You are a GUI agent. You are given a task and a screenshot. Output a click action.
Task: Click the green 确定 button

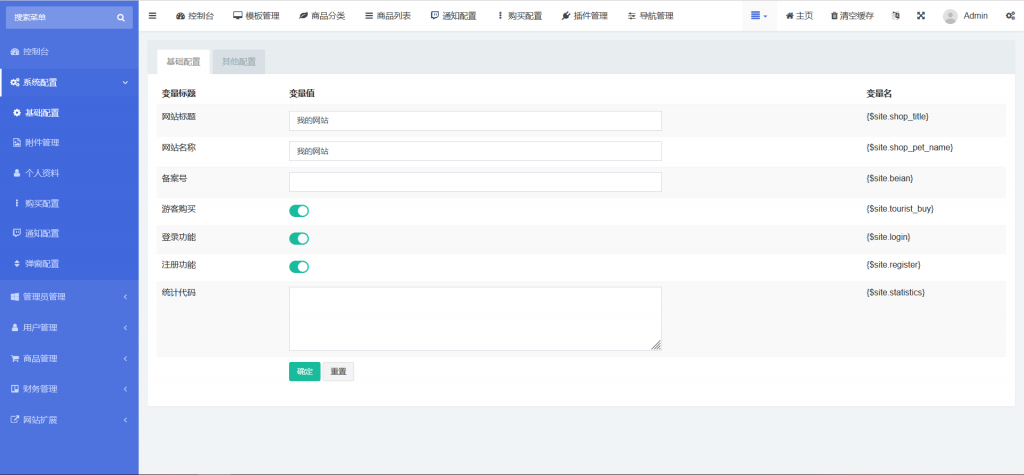304,372
